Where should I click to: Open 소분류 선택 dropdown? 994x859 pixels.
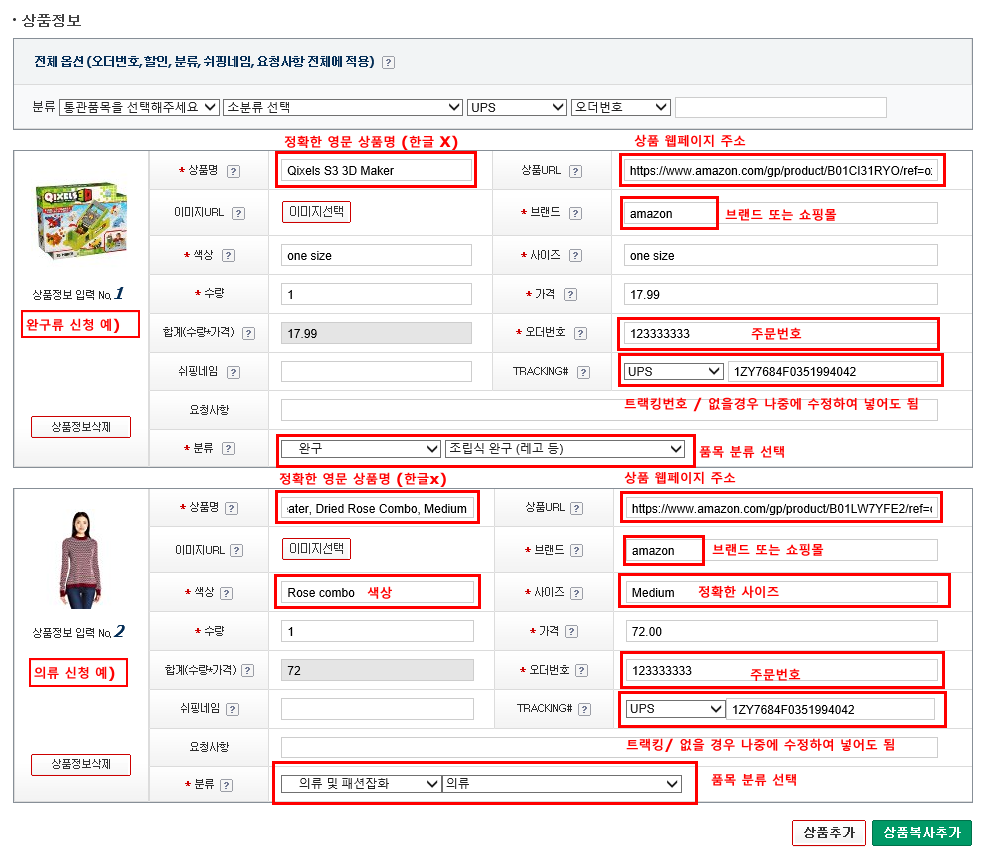[342, 108]
